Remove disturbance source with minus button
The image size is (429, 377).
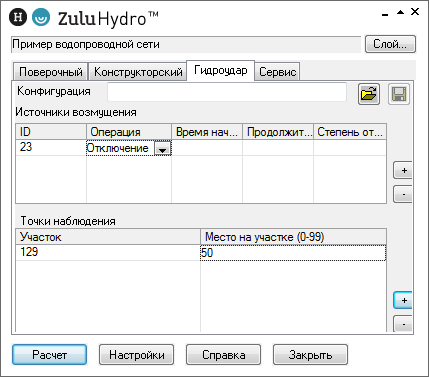coord(403,194)
